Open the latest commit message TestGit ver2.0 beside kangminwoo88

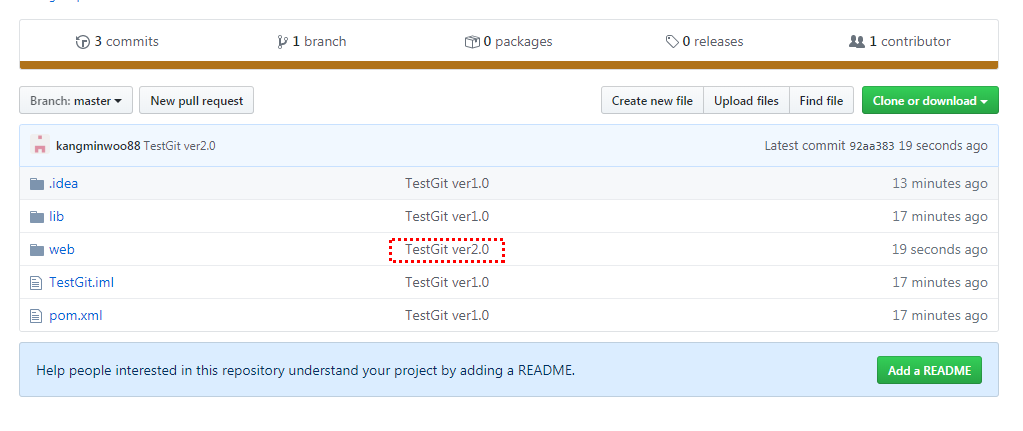(179, 146)
